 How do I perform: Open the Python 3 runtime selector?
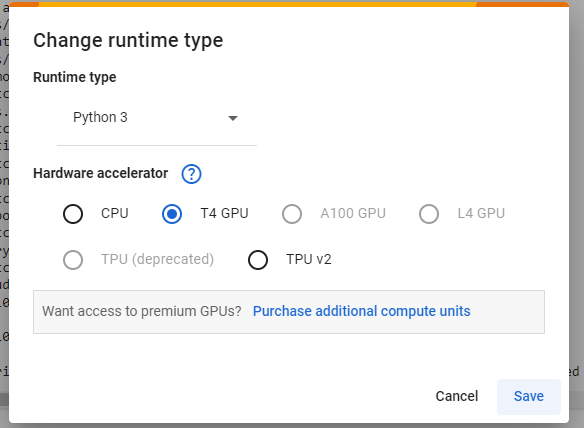157,118
